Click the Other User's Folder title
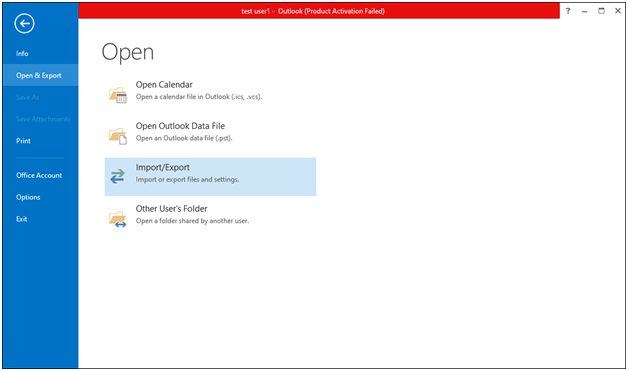This screenshot has width=628, height=371. [171, 209]
